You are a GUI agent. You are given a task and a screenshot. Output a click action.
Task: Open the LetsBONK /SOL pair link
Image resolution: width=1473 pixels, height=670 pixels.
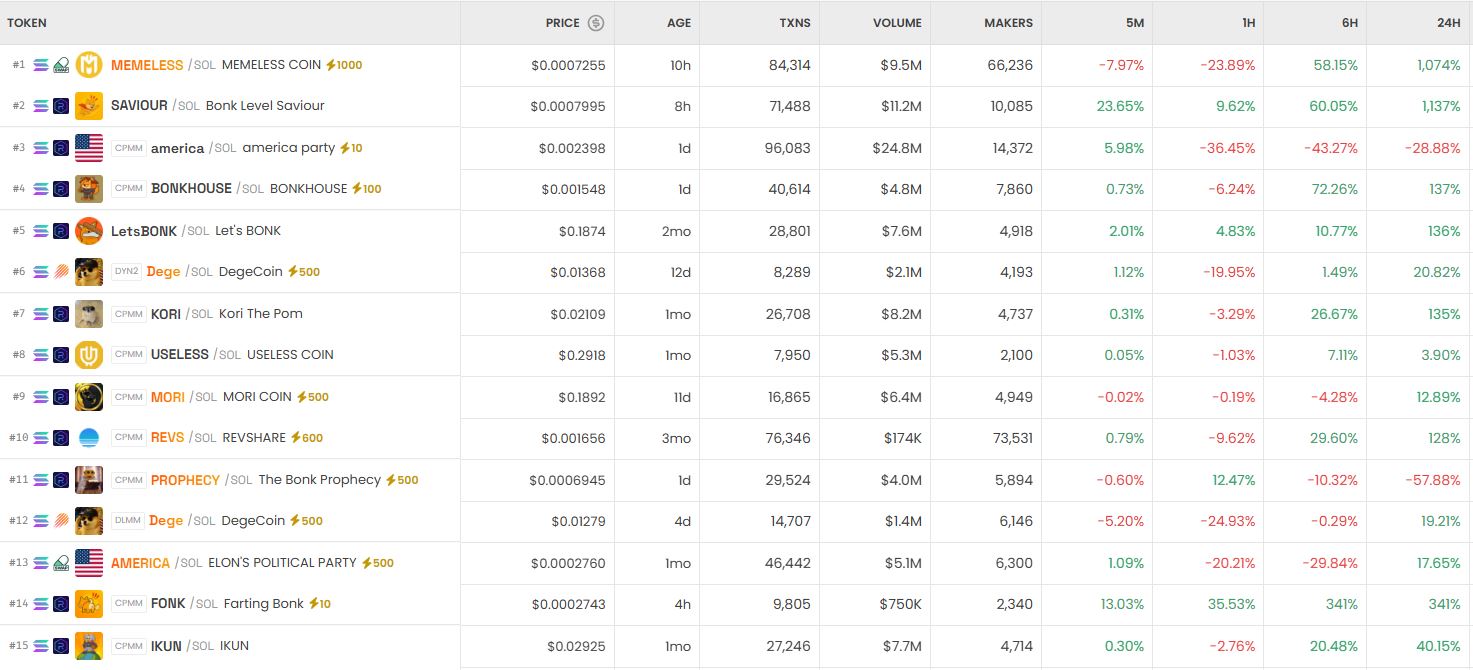point(160,231)
